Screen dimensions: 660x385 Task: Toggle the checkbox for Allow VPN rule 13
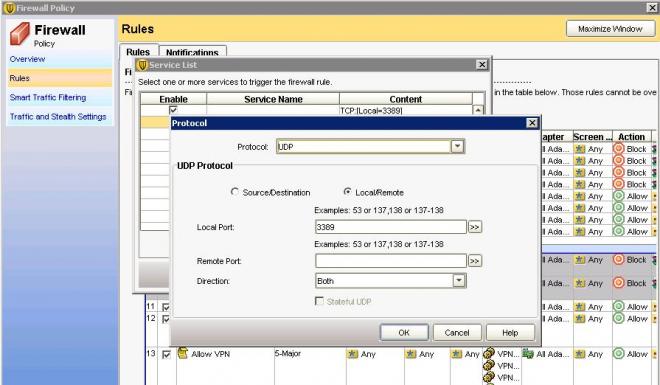[x=166, y=354]
